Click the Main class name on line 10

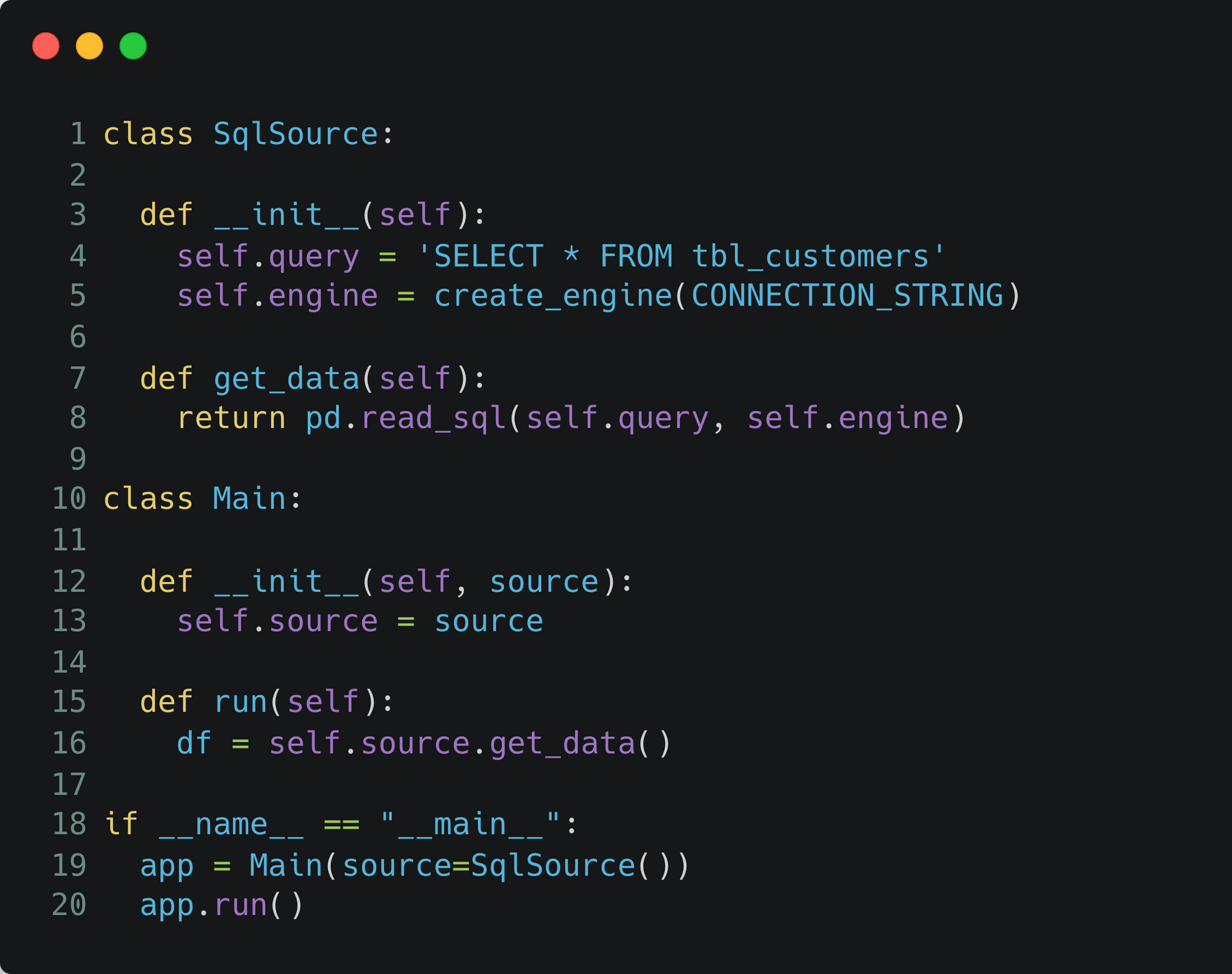coord(249,499)
